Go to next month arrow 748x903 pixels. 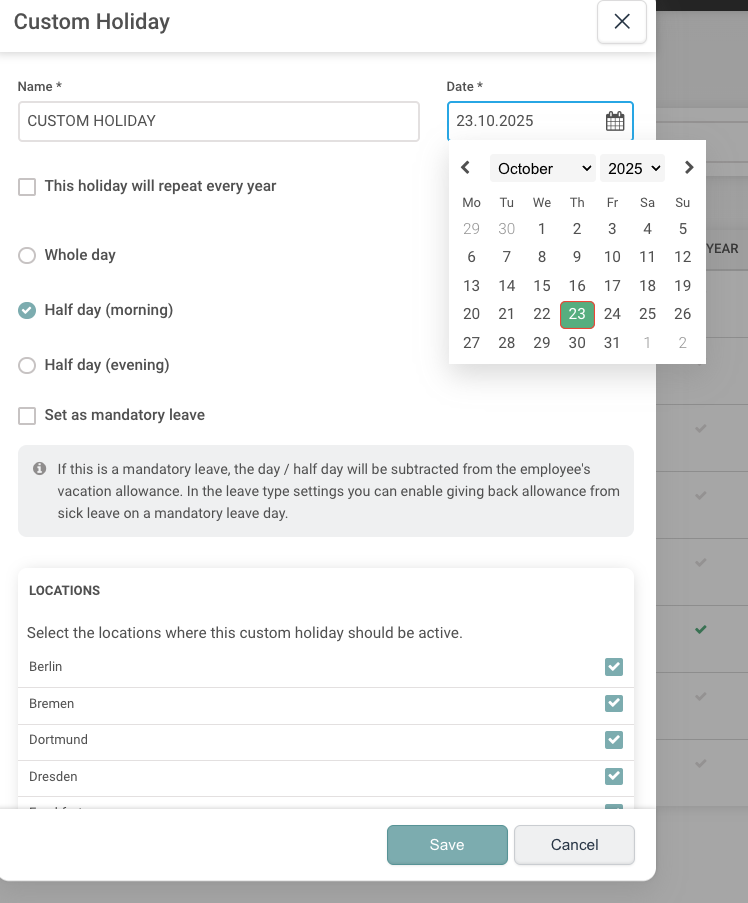click(x=689, y=168)
